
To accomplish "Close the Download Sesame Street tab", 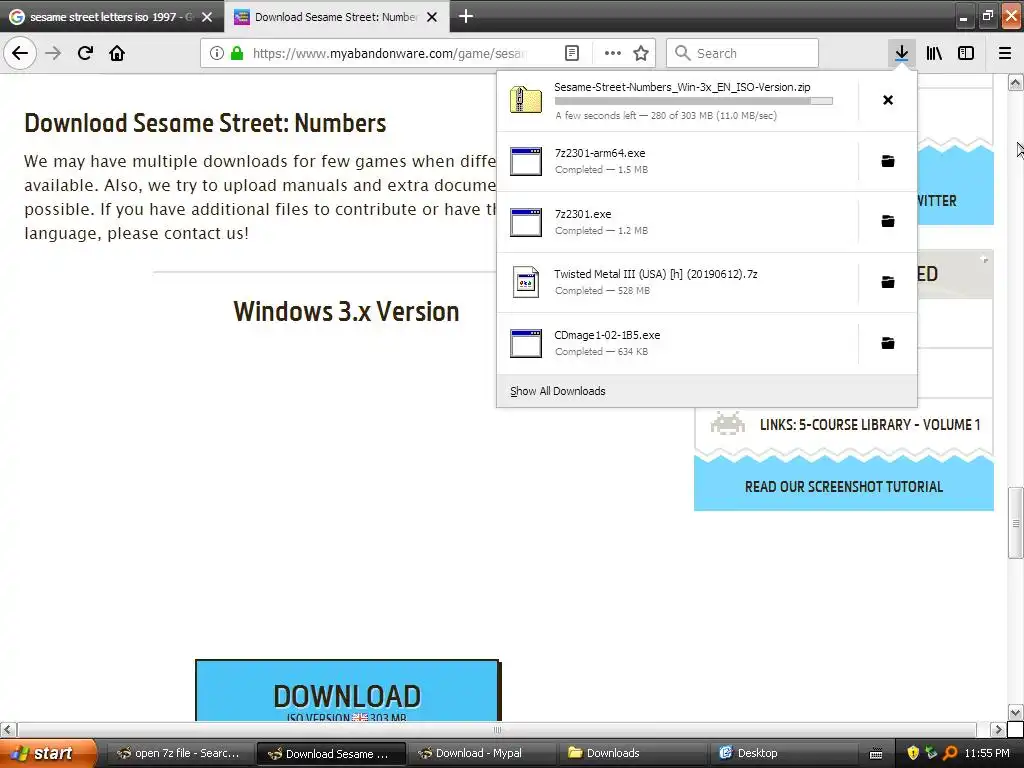I will [432, 17].
